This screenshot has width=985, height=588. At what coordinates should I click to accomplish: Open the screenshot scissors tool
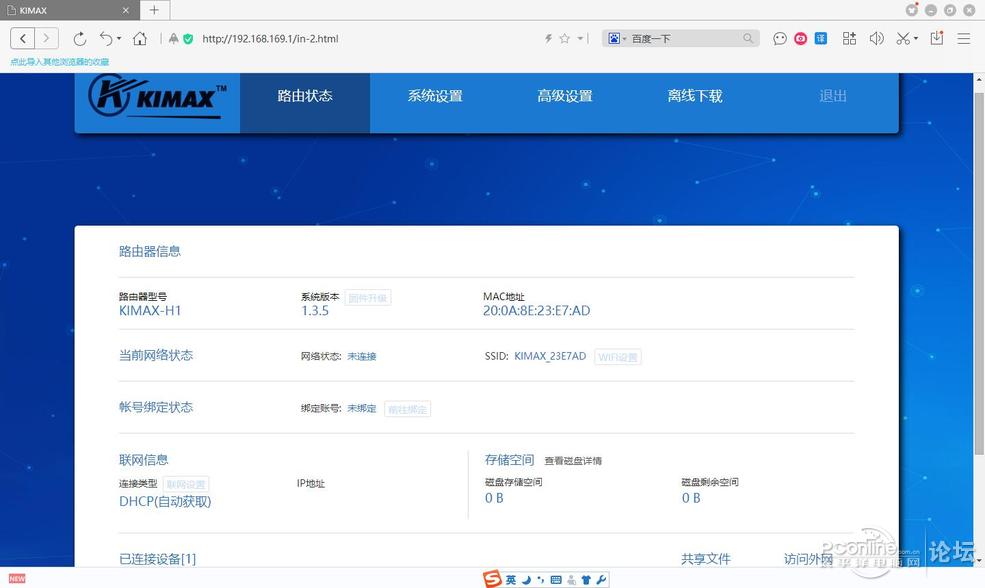point(900,38)
